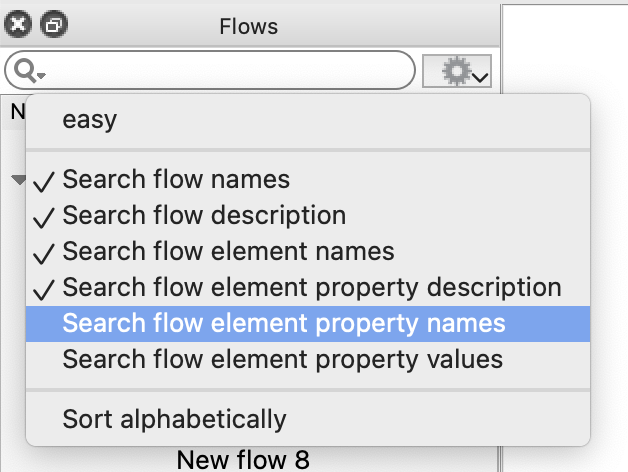Open search options arrow beside magnifier

pyautogui.click(x=41, y=75)
